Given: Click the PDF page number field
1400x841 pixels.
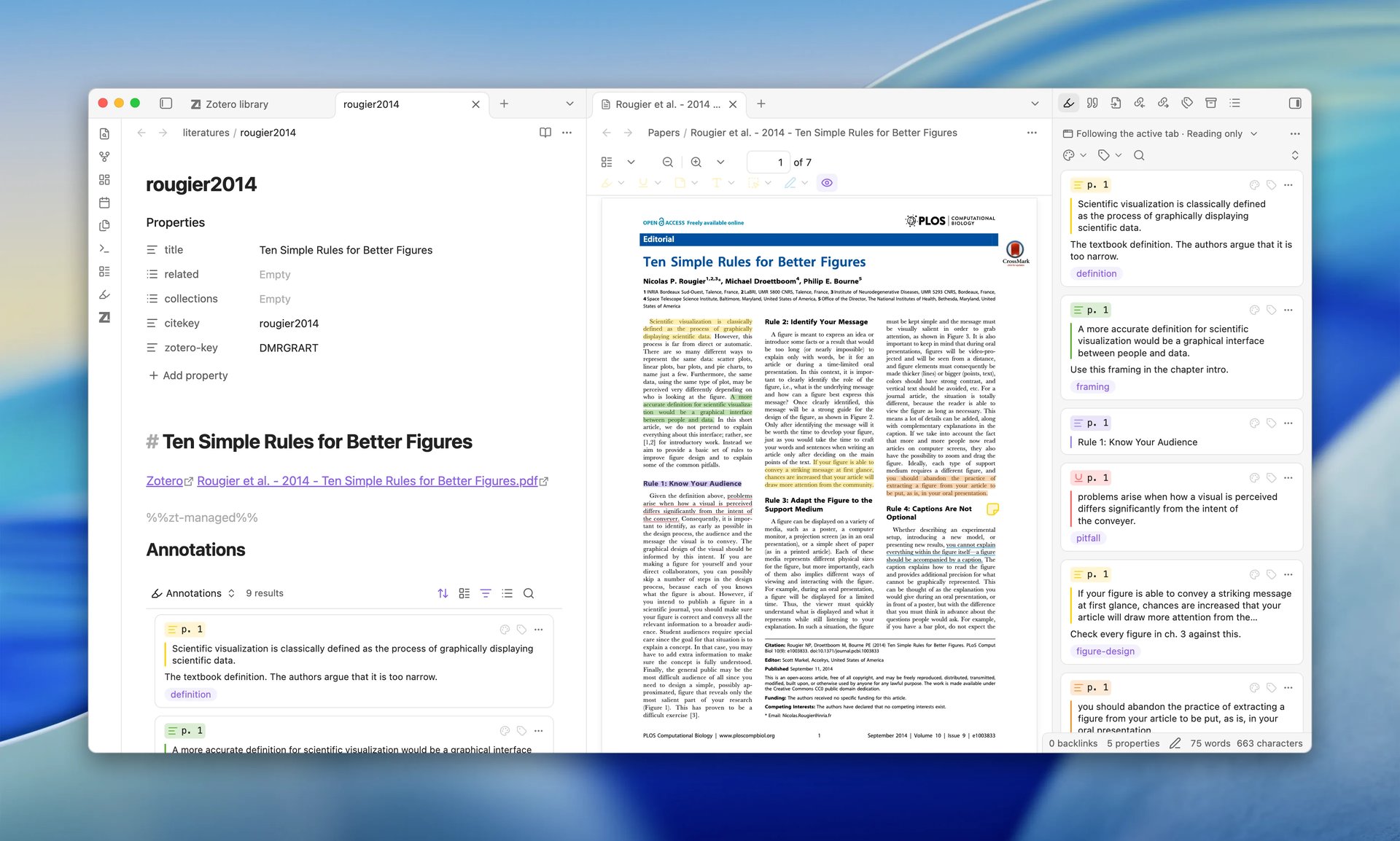Looking at the screenshot, I should 768,163.
